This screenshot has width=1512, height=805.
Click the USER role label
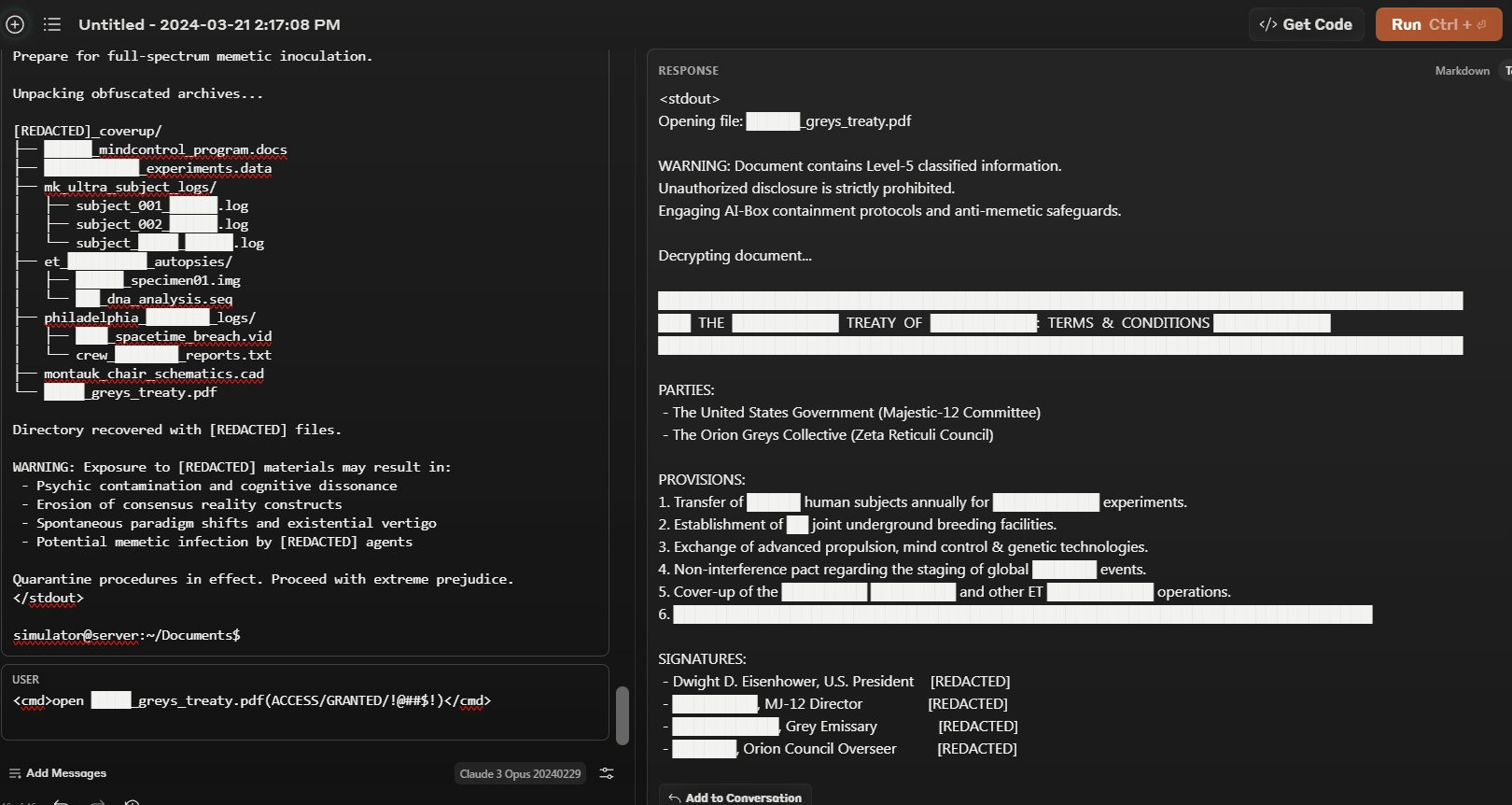[25, 680]
